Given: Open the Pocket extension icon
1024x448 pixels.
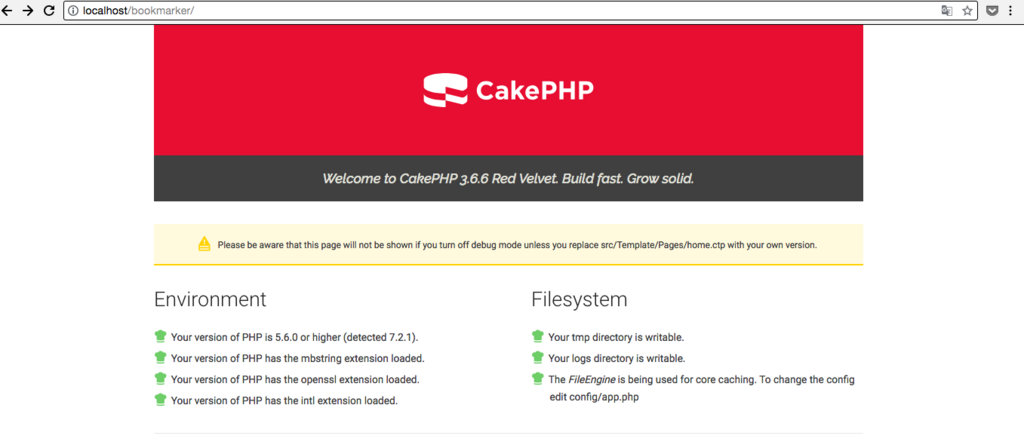Looking at the screenshot, I should pyautogui.click(x=991, y=10).
